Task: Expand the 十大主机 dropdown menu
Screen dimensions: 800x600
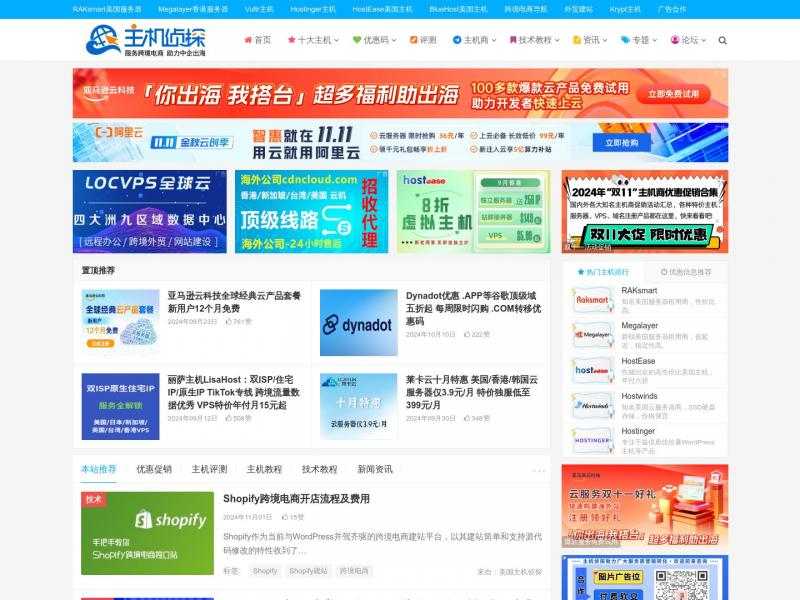Action: pos(313,40)
